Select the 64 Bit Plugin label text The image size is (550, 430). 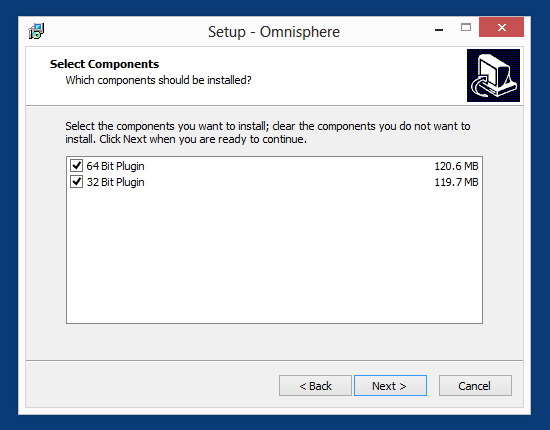[x=115, y=166]
